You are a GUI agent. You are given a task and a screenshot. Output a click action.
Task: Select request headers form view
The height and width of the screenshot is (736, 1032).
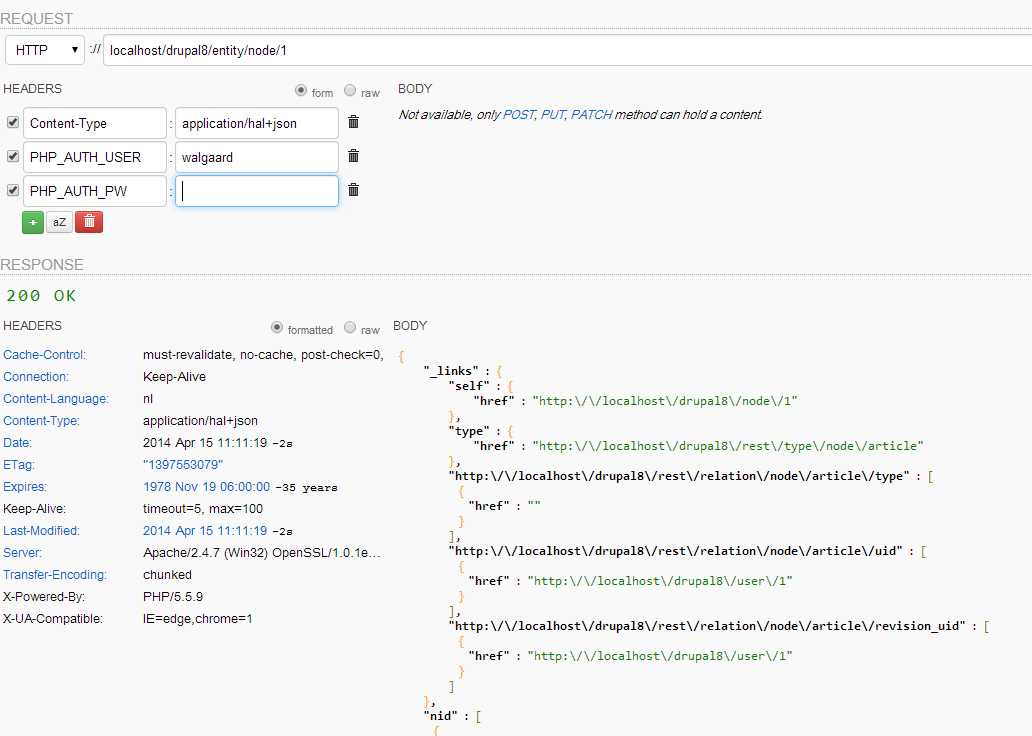301,90
